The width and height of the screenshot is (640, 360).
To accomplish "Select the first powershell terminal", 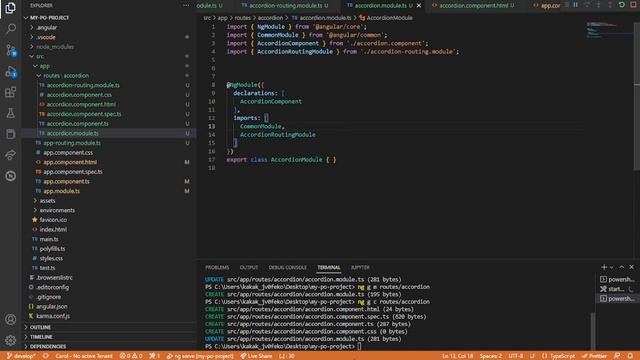I will [x=617, y=280].
